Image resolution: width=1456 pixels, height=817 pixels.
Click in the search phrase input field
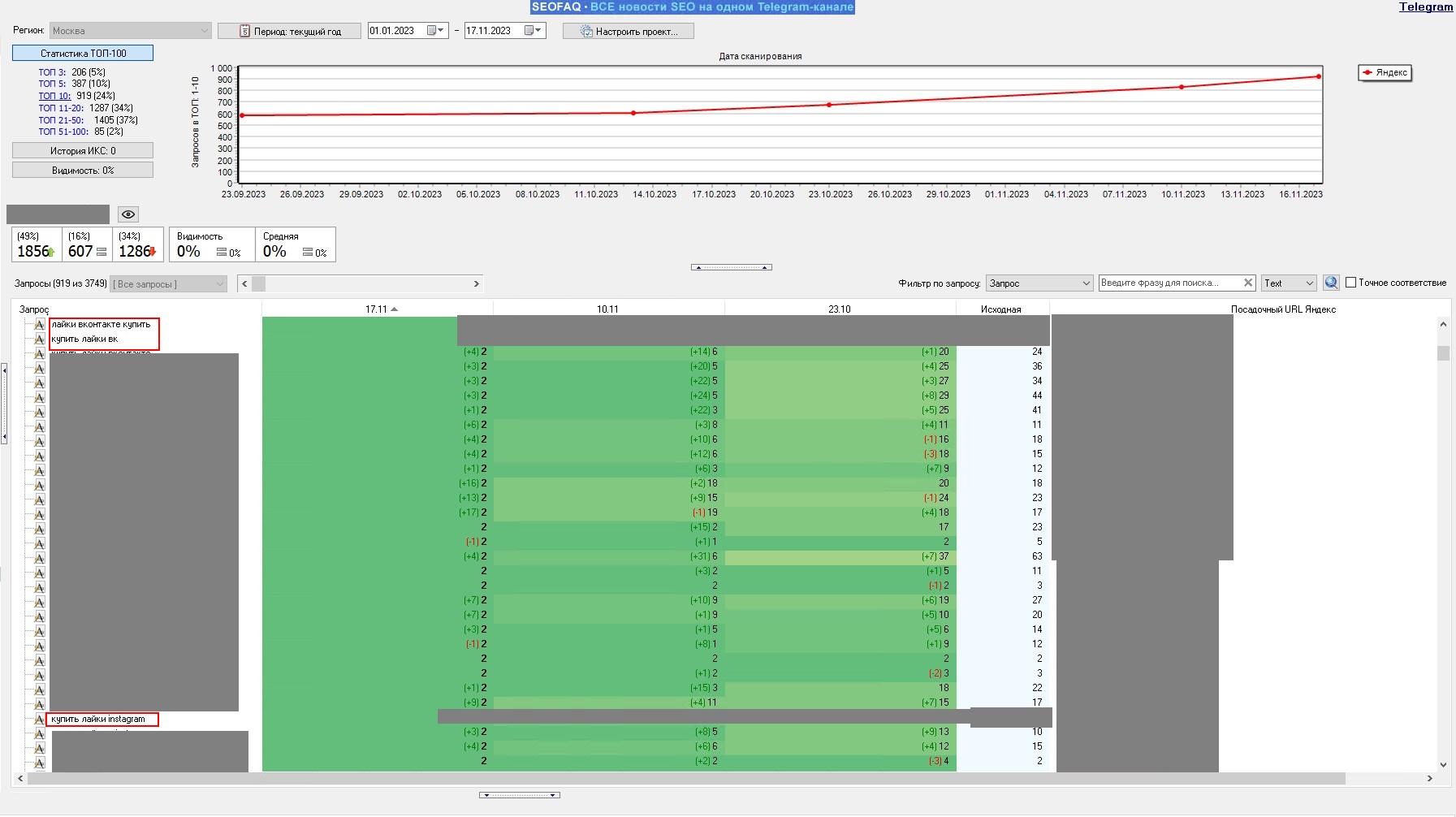(1168, 283)
